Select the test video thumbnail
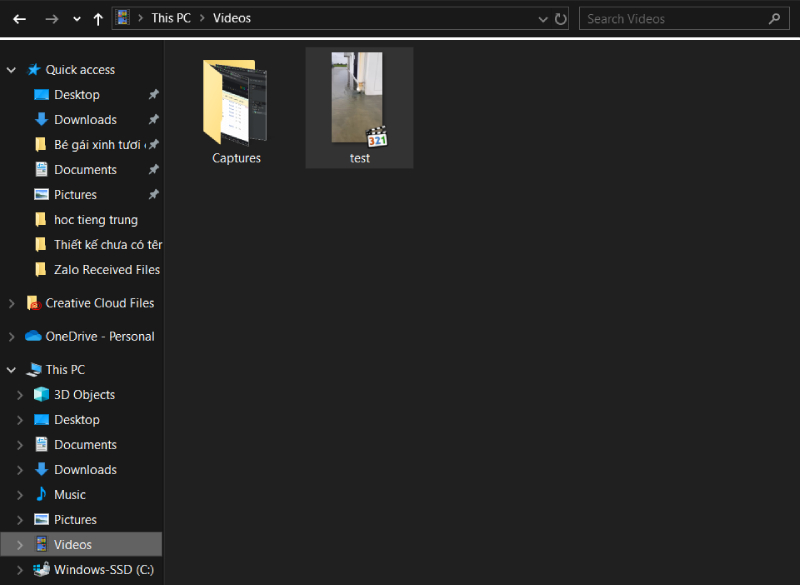The image size is (800, 585). point(358,105)
